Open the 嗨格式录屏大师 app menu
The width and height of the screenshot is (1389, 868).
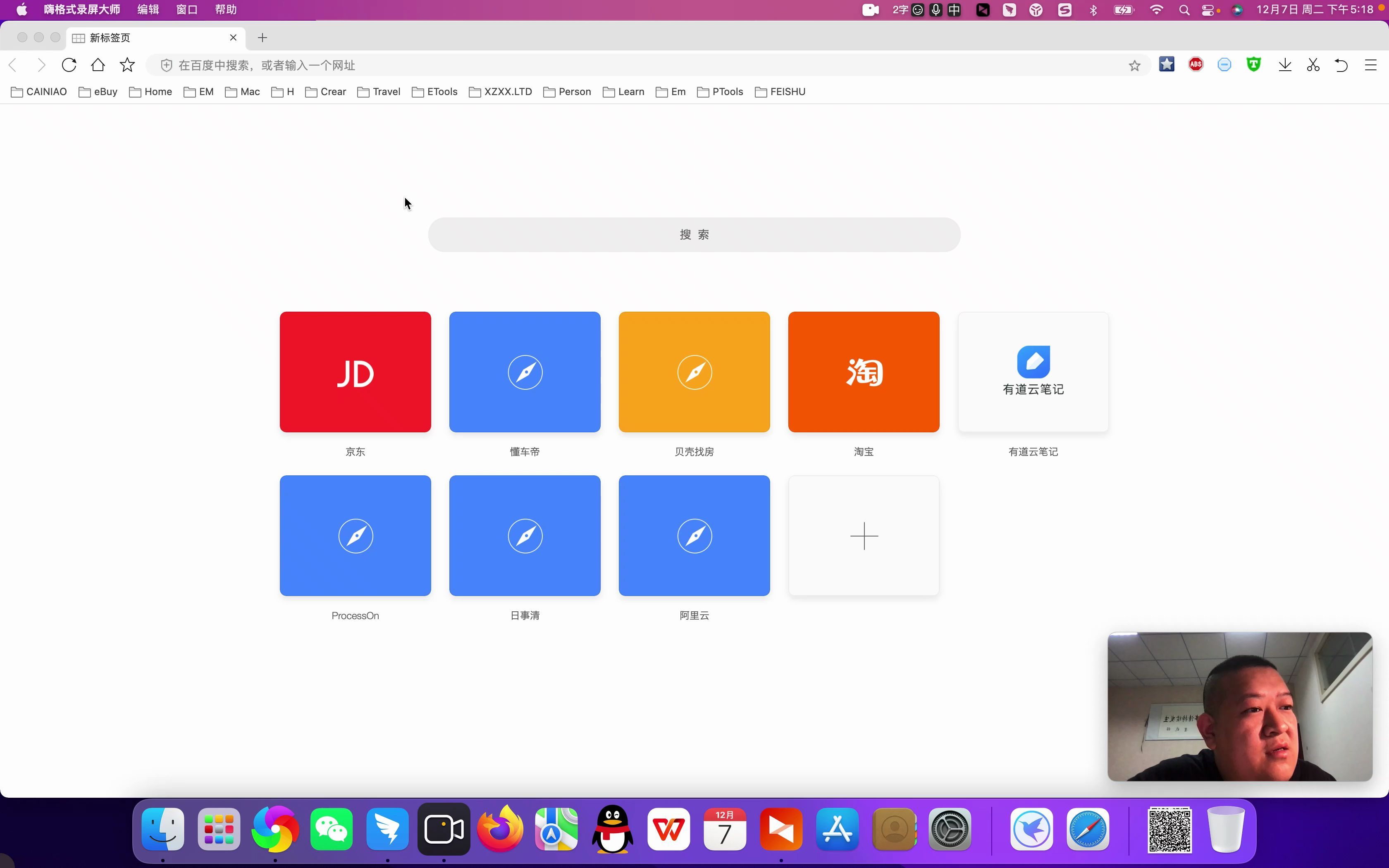[82, 10]
